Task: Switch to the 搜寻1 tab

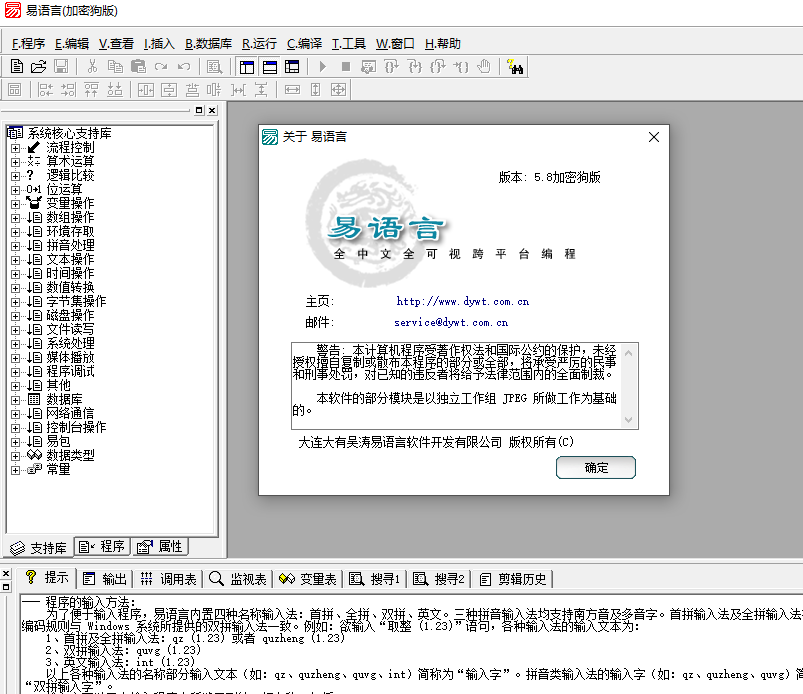Action: point(374,579)
